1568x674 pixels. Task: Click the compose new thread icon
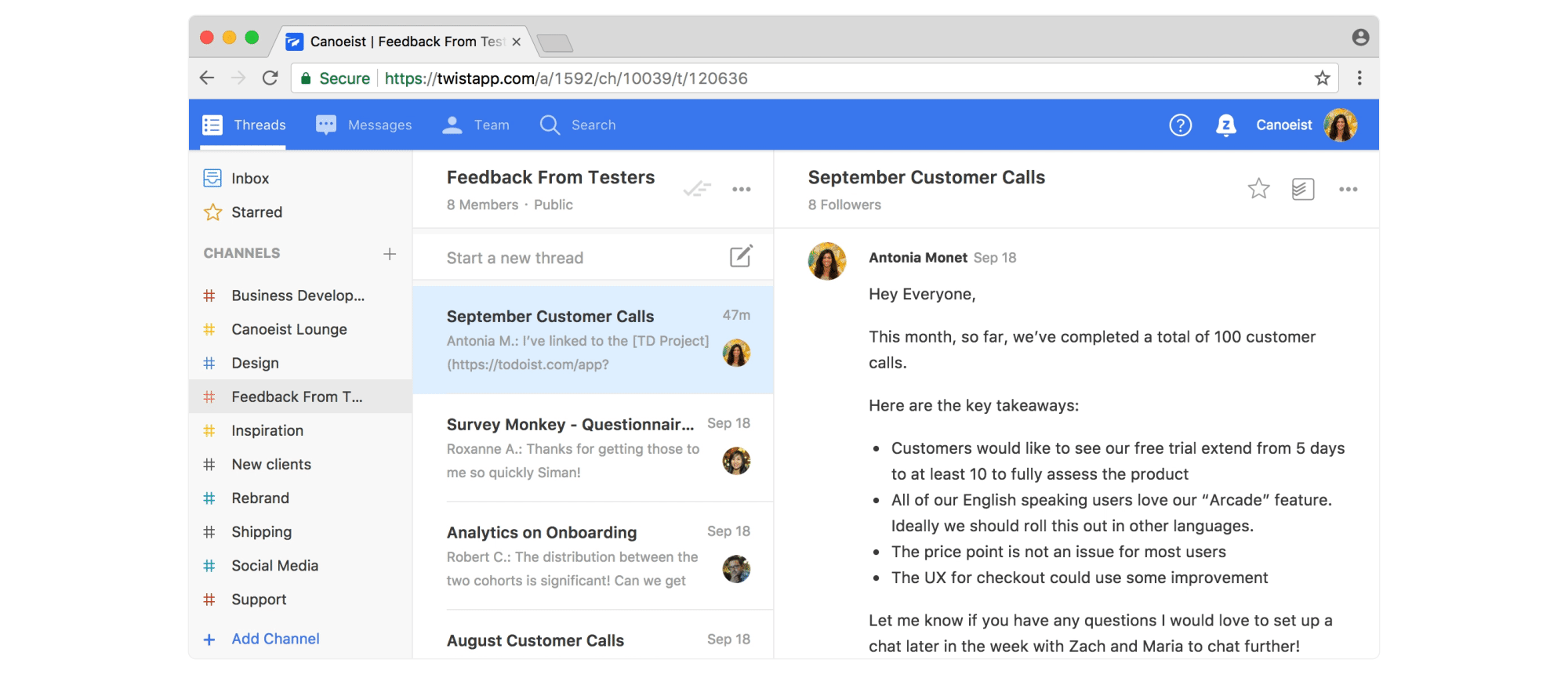tap(741, 257)
